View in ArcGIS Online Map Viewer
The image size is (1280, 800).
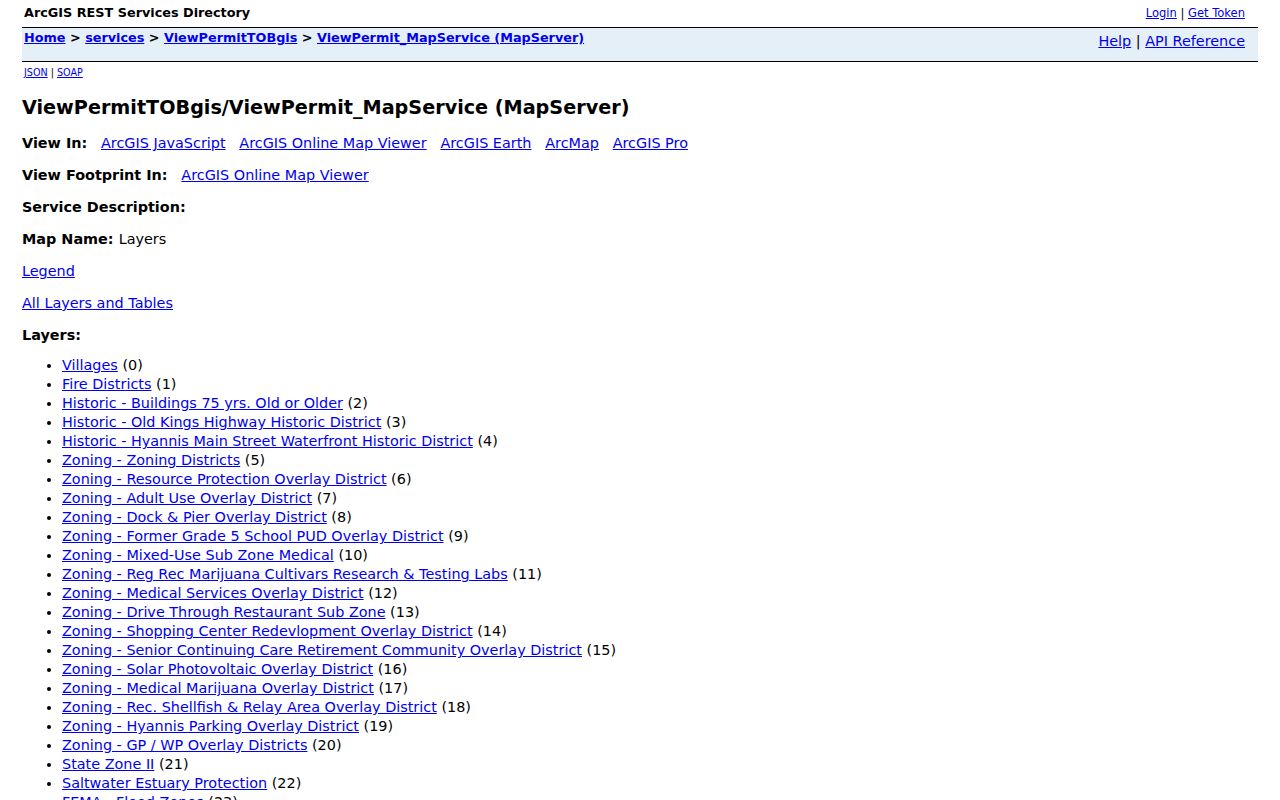(333, 143)
